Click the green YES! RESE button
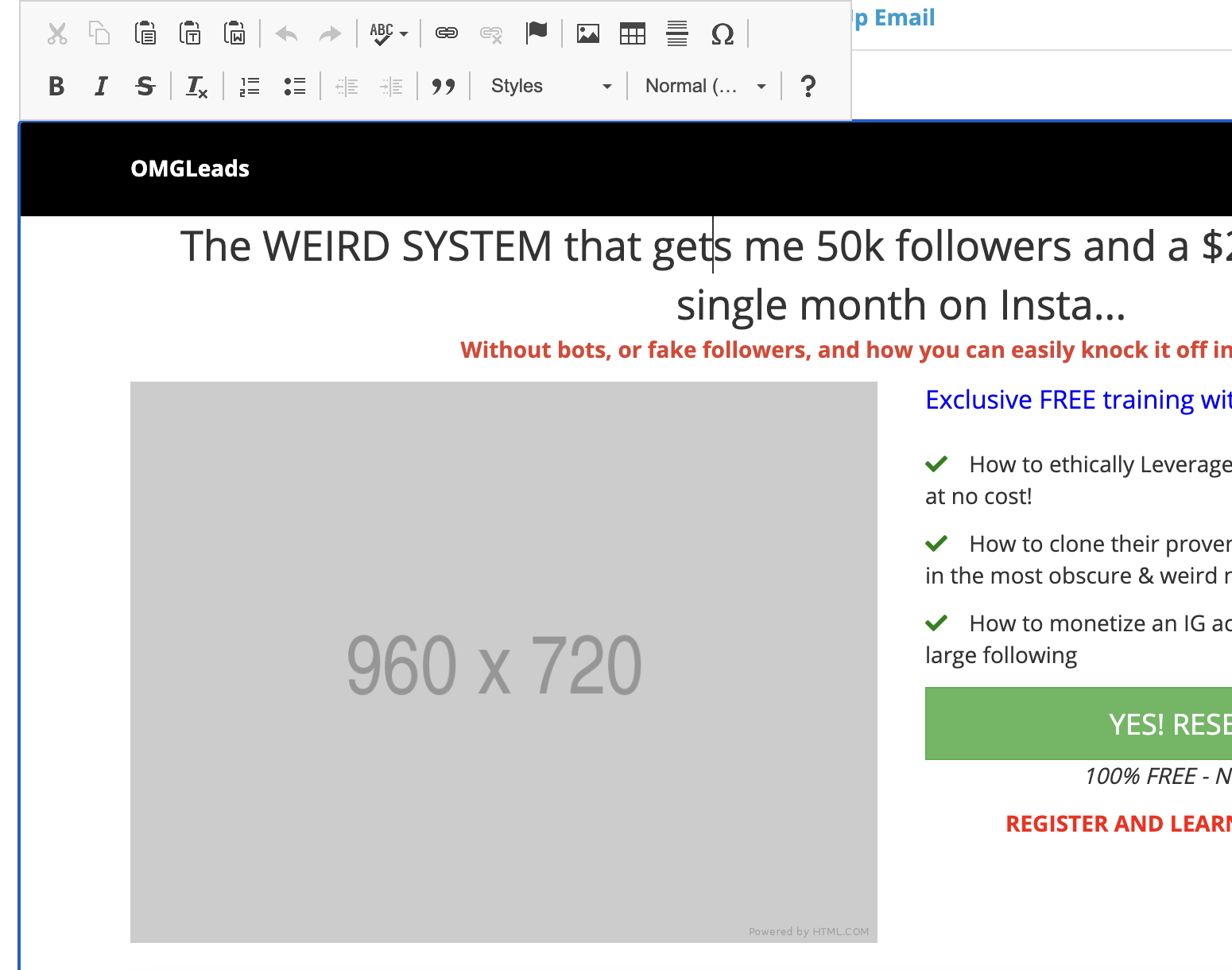 pyautogui.click(x=1078, y=724)
